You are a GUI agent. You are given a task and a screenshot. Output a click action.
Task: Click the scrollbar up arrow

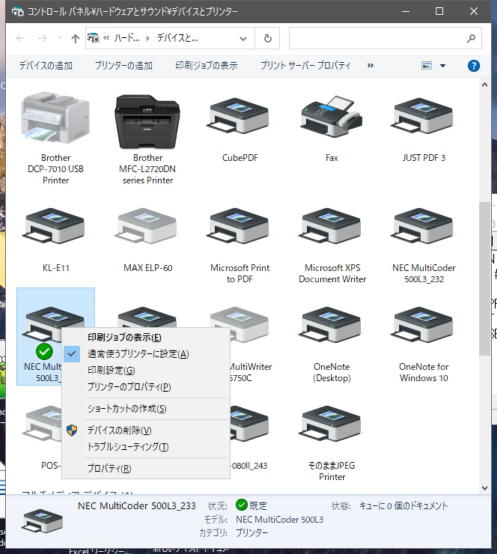pos(484,85)
